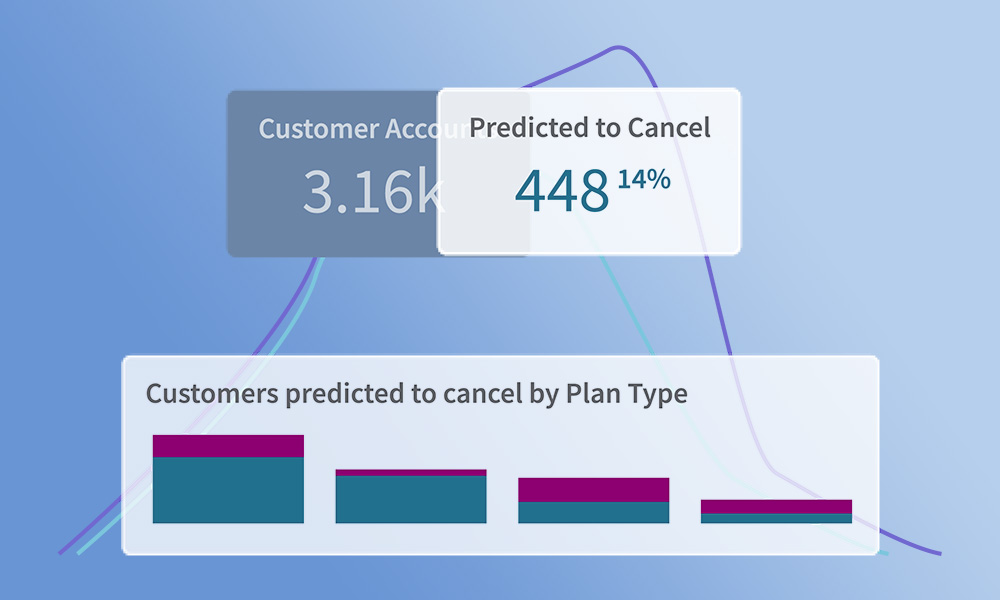This screenshot has width=1000, height=600.
Task: Click the teal bottom of the fourth bar
Action: [776, 518]
